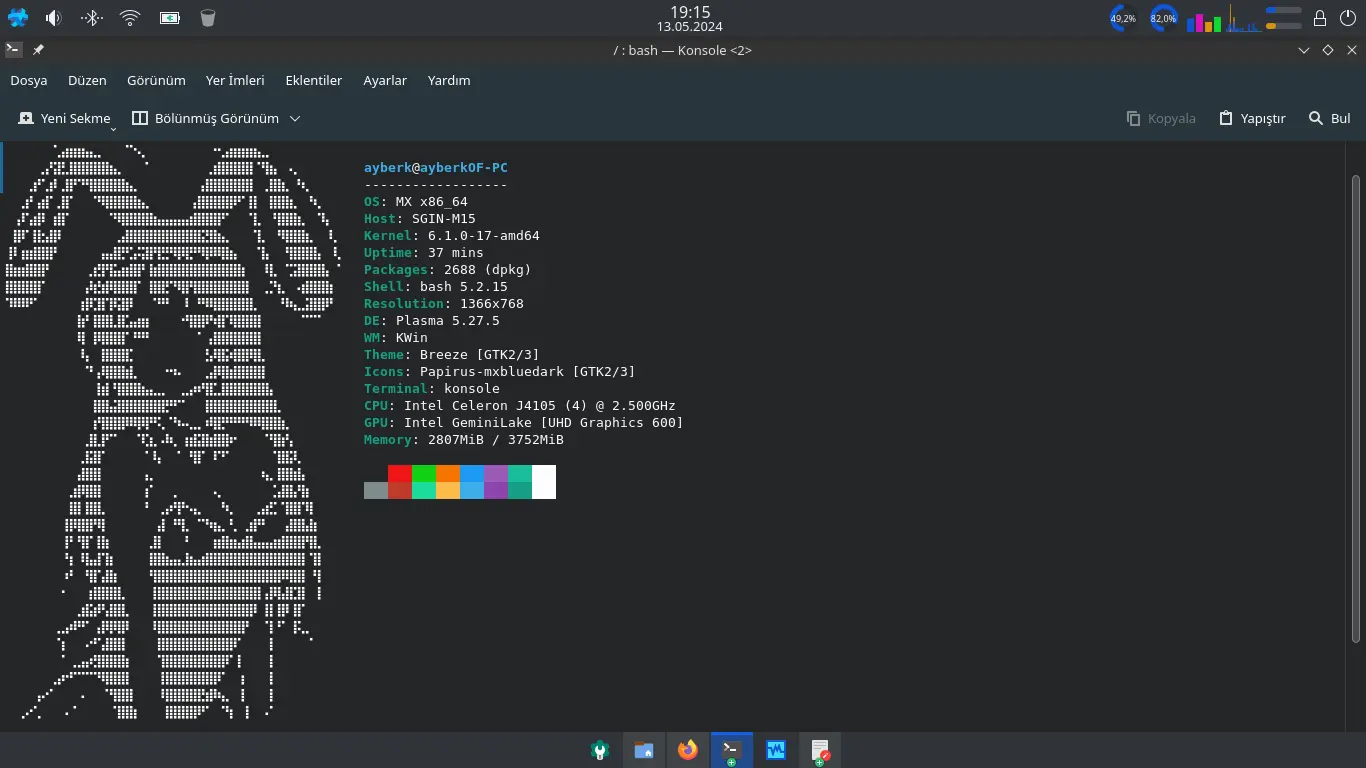Open the power/leave icon in the panel
Viewport: 1366px width, 768px height.
(1348, 18)
